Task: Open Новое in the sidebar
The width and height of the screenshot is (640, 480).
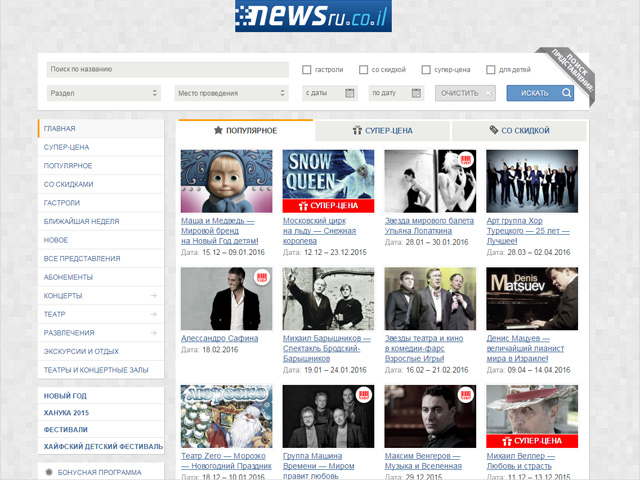Action: pos(101,240)
